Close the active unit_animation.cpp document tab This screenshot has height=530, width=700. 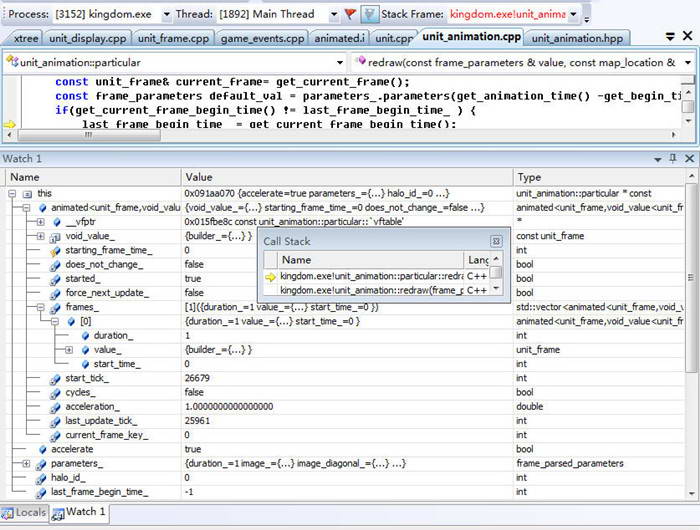pos(687,37)
